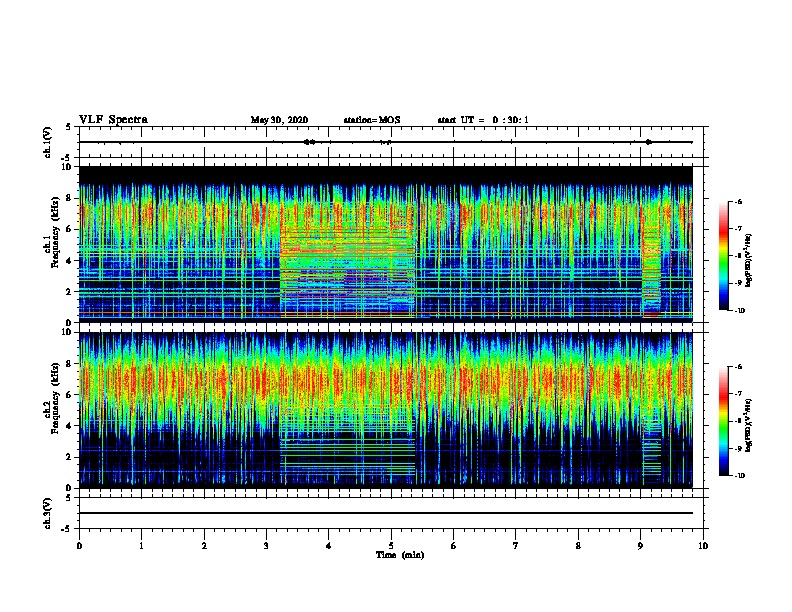
Task: Click the "-10" label on ch.2 colorbar
Action: 739,476
